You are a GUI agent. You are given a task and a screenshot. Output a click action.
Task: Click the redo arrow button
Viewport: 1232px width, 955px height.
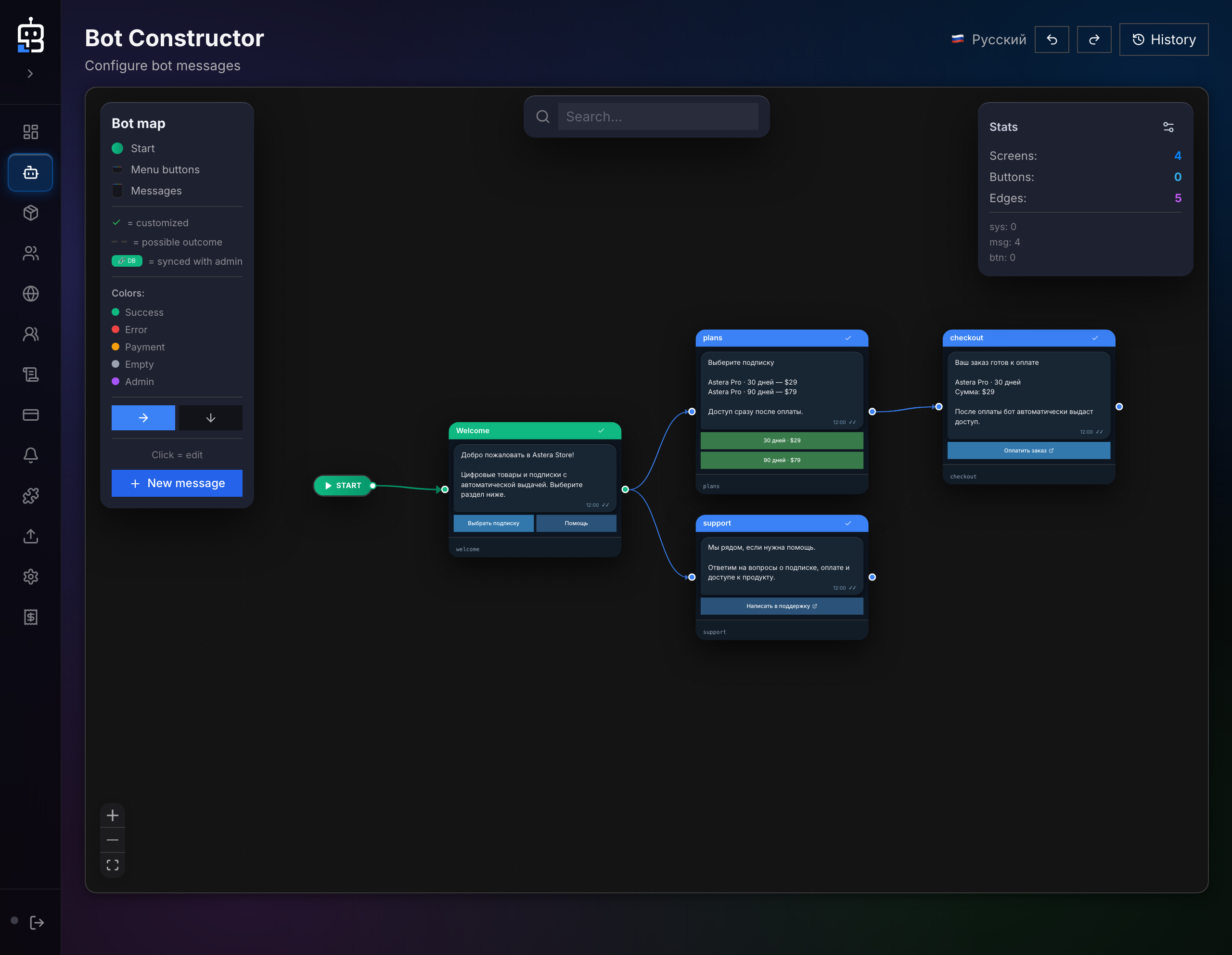coord(1094,39)
